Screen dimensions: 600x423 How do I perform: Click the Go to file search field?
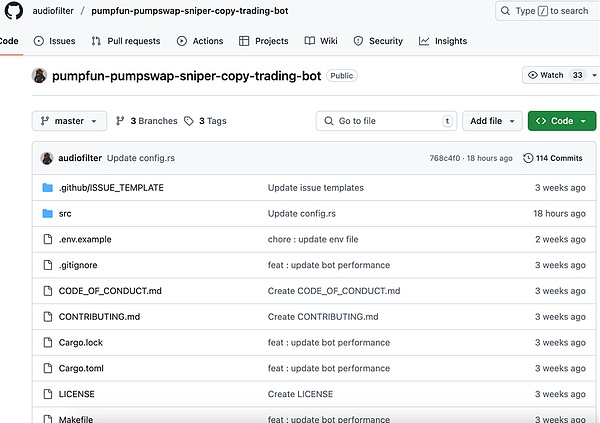click(x=385, y=121)
